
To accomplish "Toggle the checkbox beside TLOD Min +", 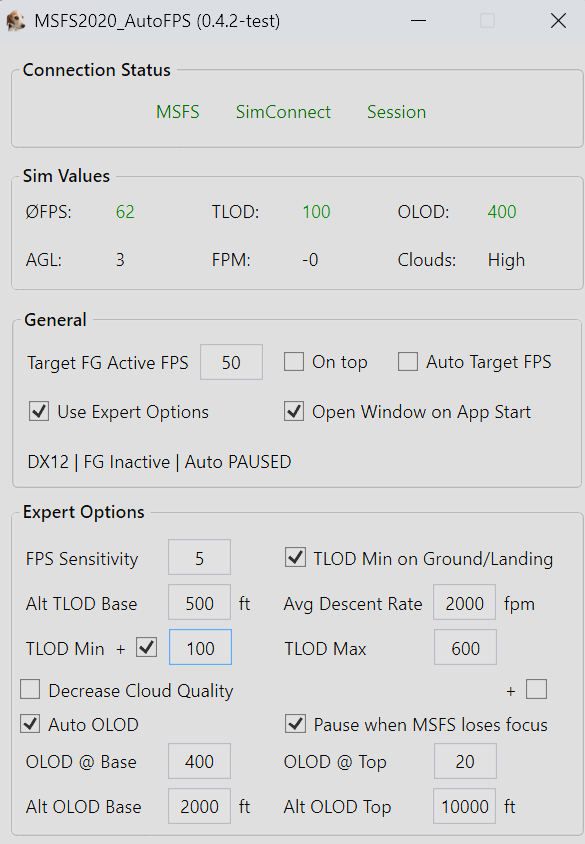I will coord(146,647).
